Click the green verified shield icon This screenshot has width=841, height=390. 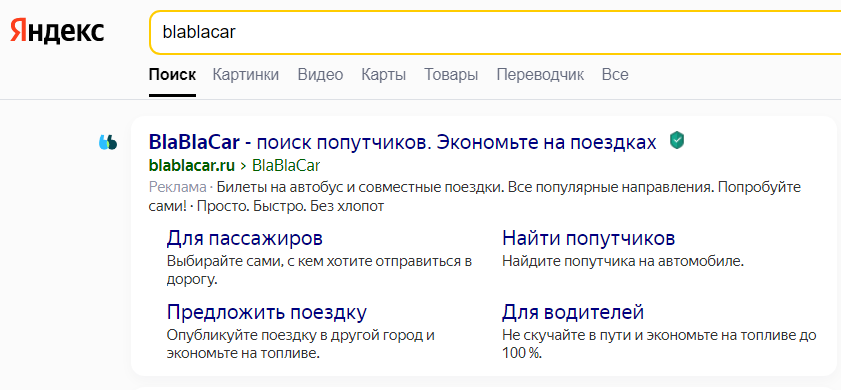(x=677, y=141)
